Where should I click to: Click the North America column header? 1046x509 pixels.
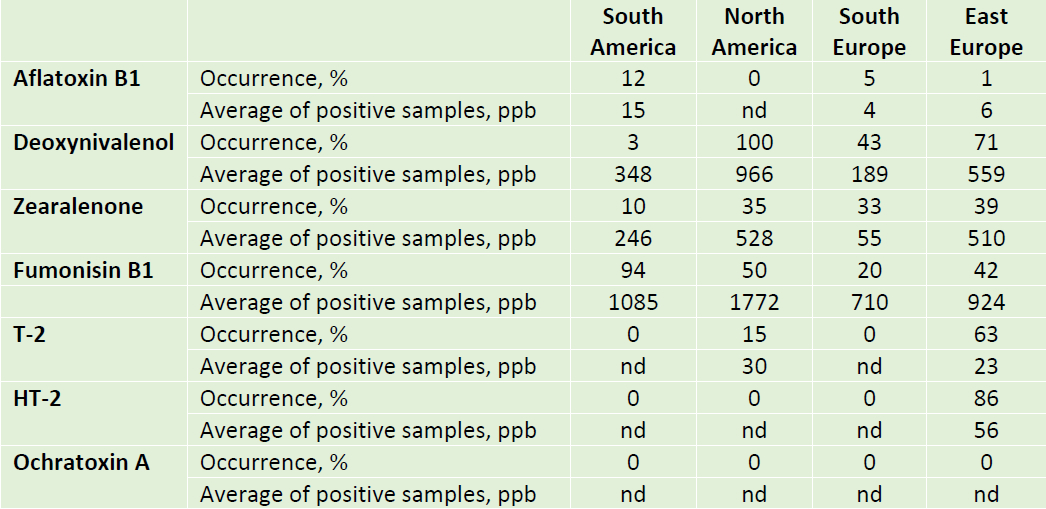pos(753,32)
